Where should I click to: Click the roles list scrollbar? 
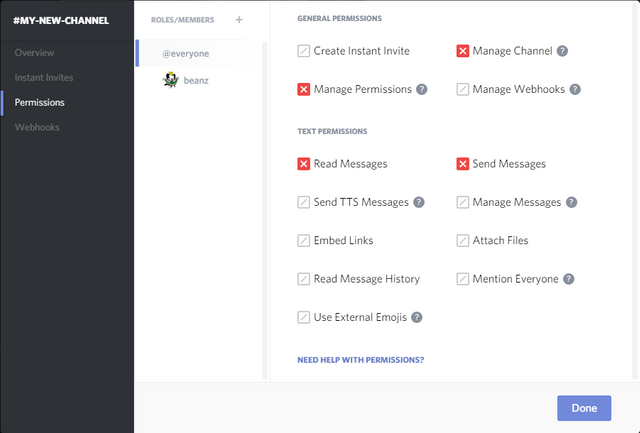(x=264, y=211)
